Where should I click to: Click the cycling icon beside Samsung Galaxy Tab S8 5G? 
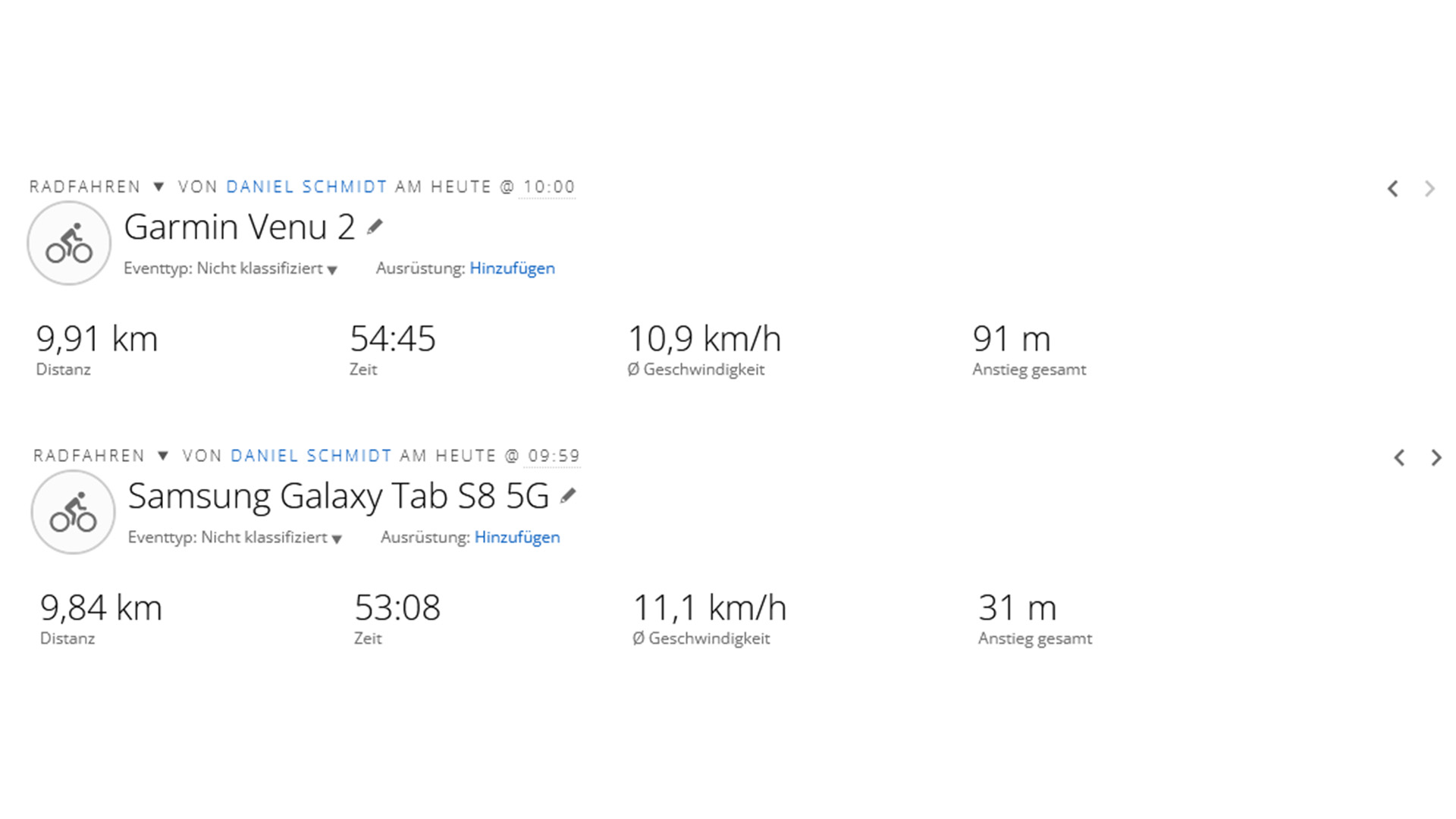pos(73,513)
